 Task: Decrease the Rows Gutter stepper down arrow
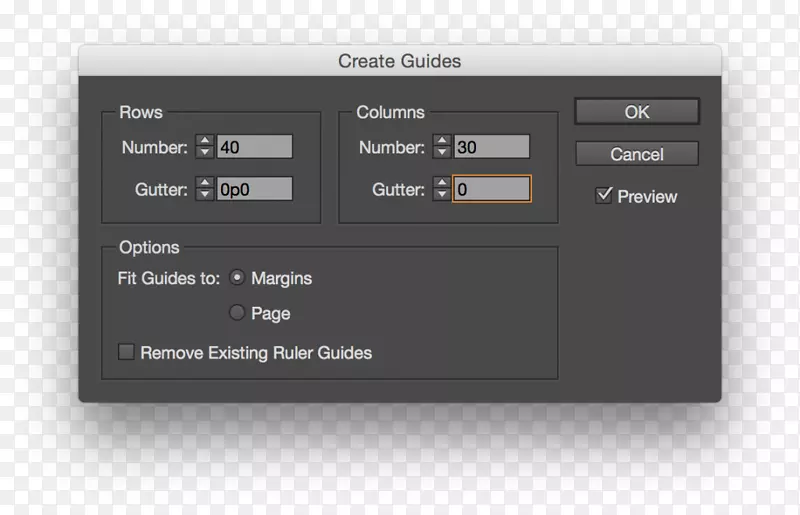(205, 194)
